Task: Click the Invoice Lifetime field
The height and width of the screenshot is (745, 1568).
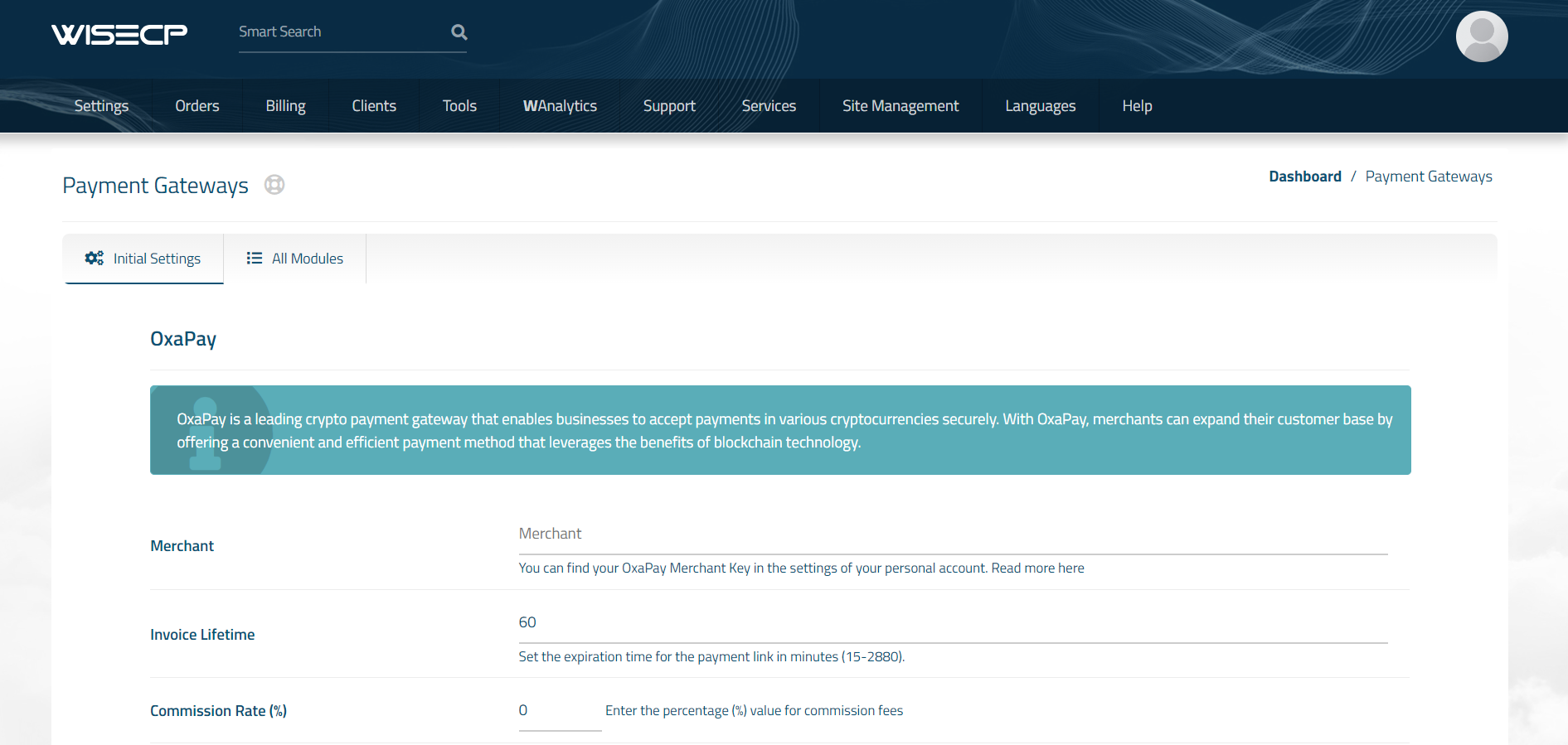Action: coord(952,623)
